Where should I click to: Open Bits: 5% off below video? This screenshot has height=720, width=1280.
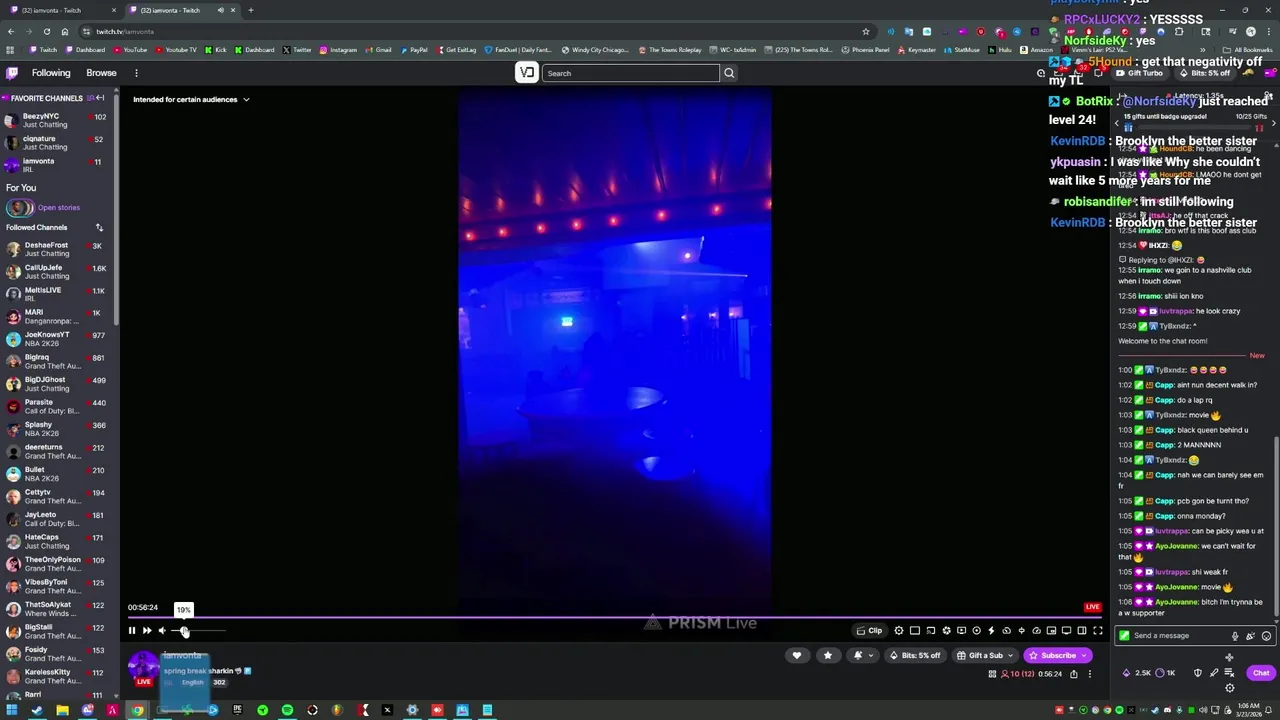point(915,655)
